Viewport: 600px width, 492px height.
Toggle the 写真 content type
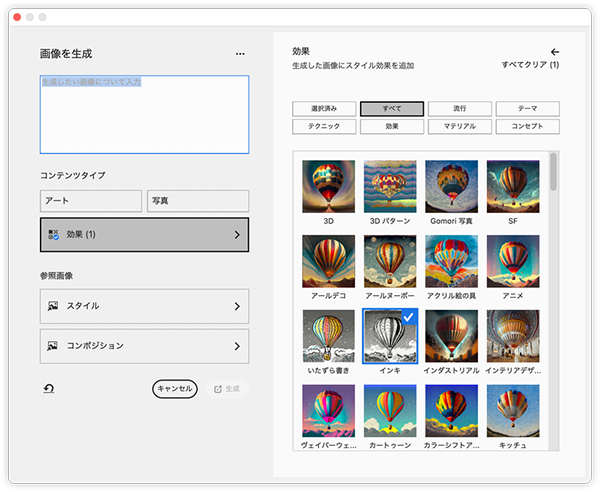click(197, 201)
